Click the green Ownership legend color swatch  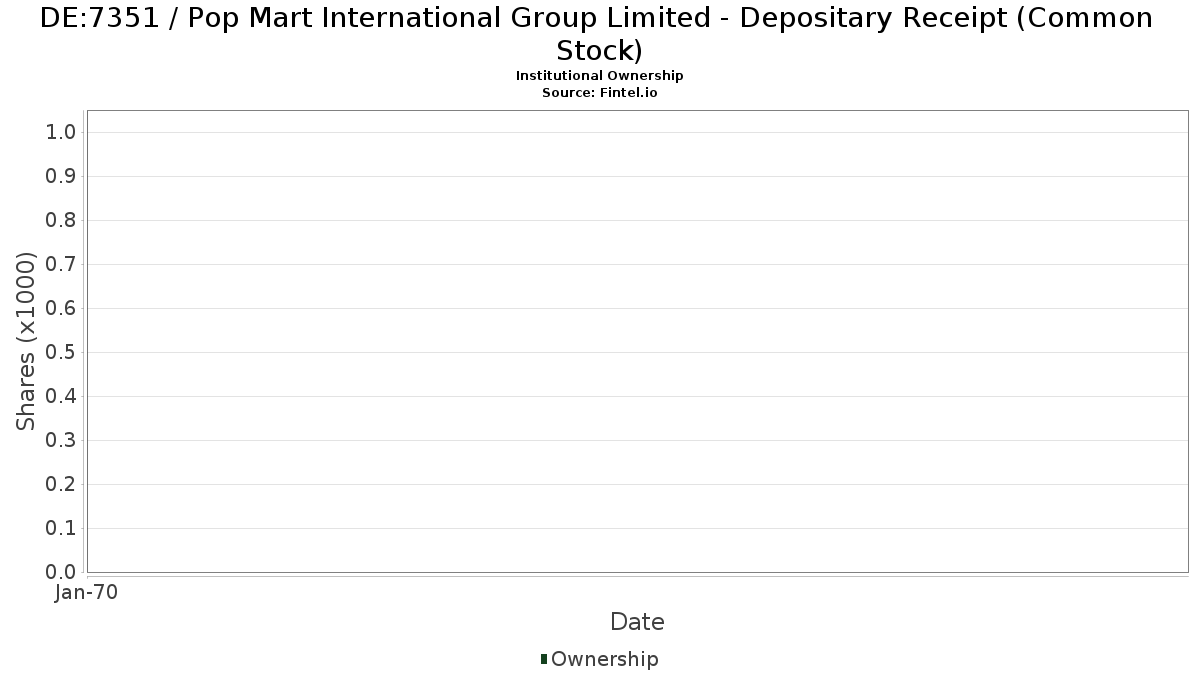544,659
